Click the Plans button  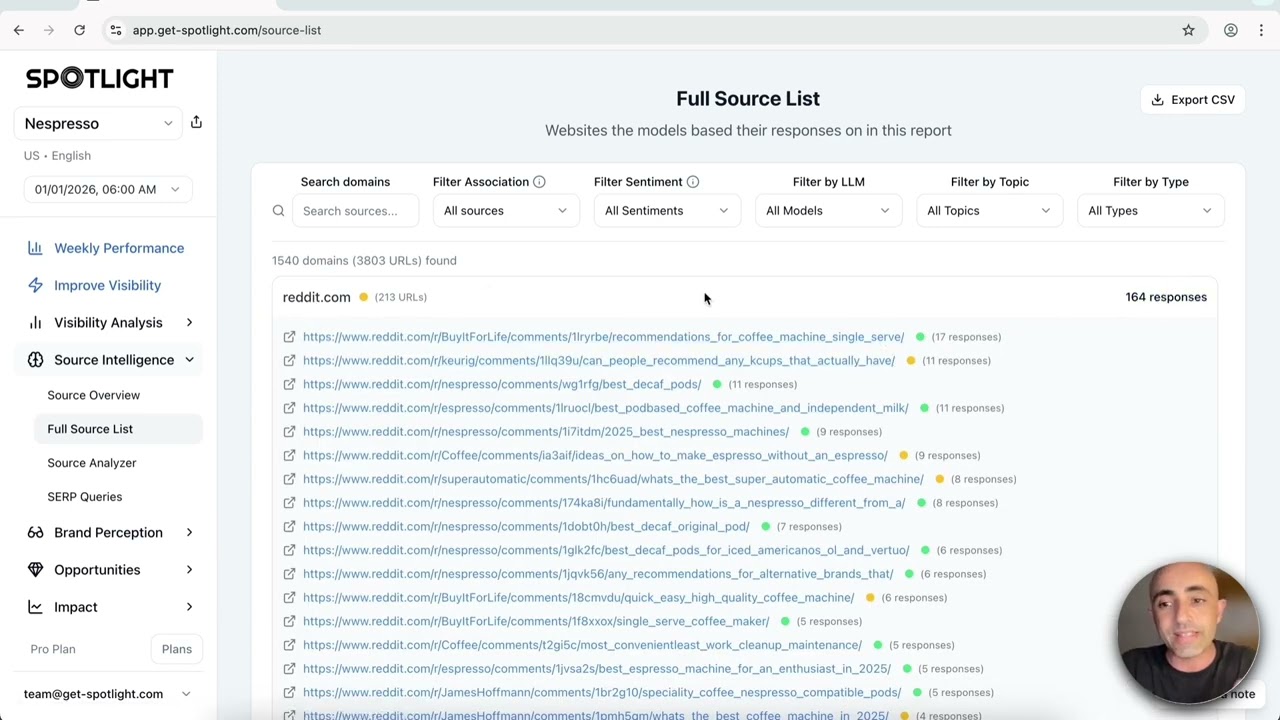(177, 649)
